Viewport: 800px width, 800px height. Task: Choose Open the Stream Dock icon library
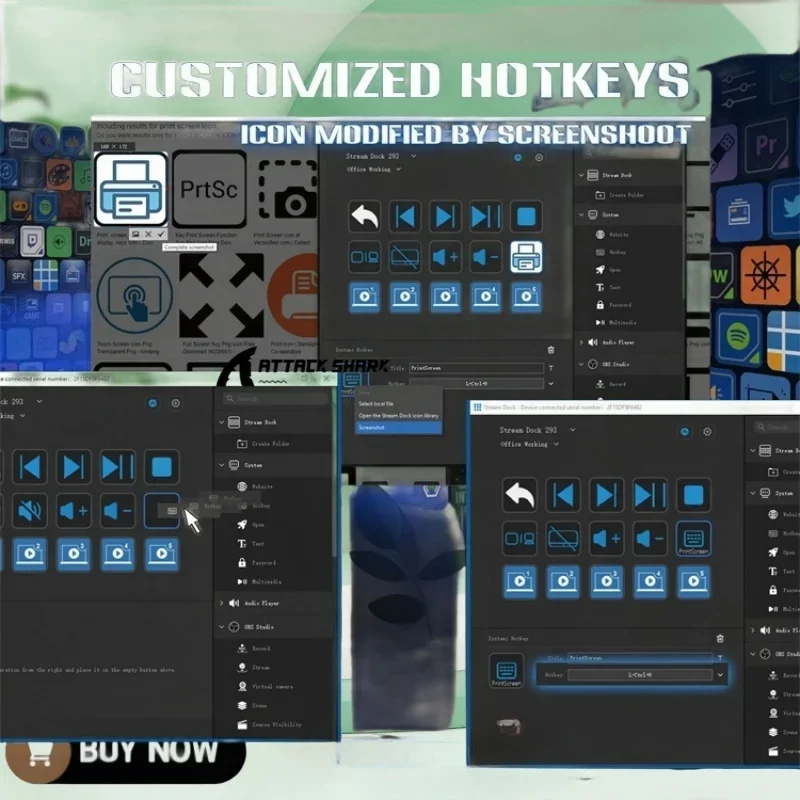pos(398,415)
